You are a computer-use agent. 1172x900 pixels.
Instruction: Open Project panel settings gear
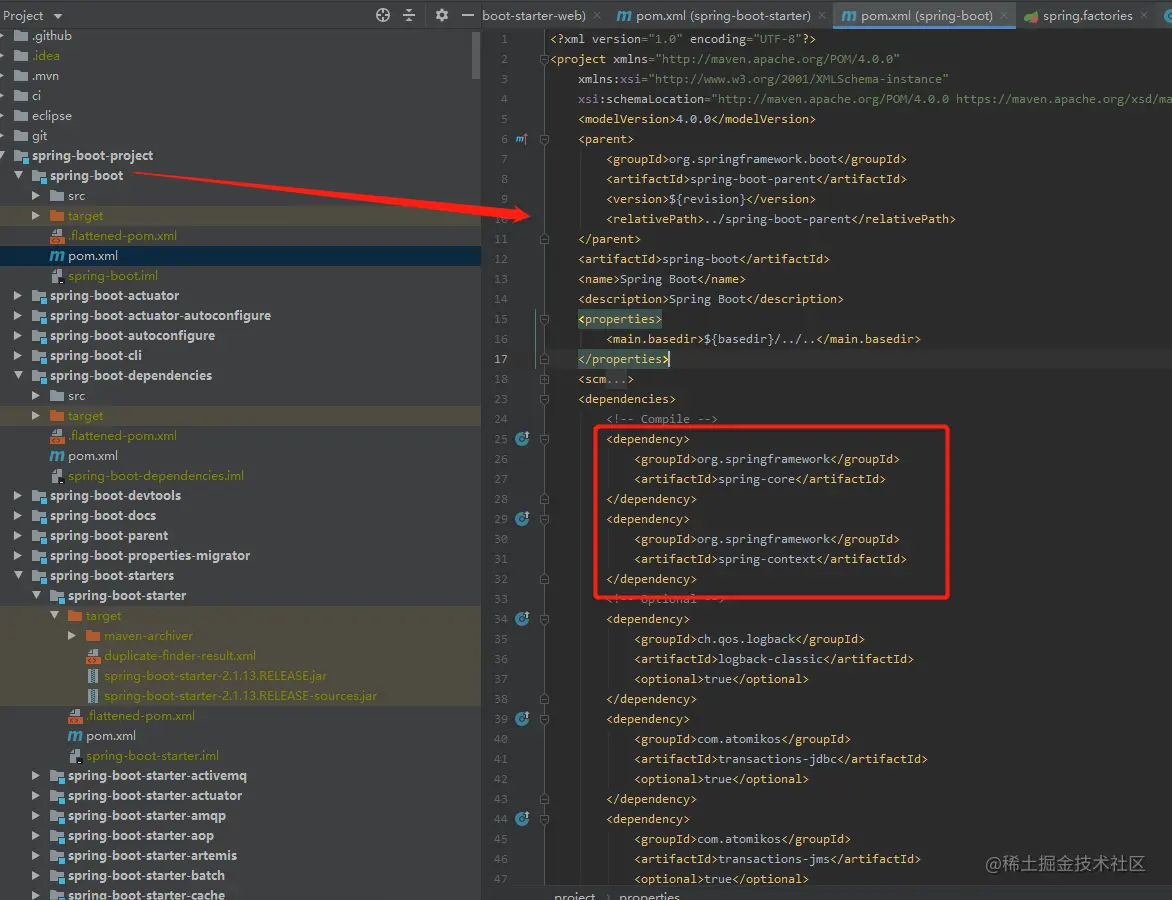[442, 15]
